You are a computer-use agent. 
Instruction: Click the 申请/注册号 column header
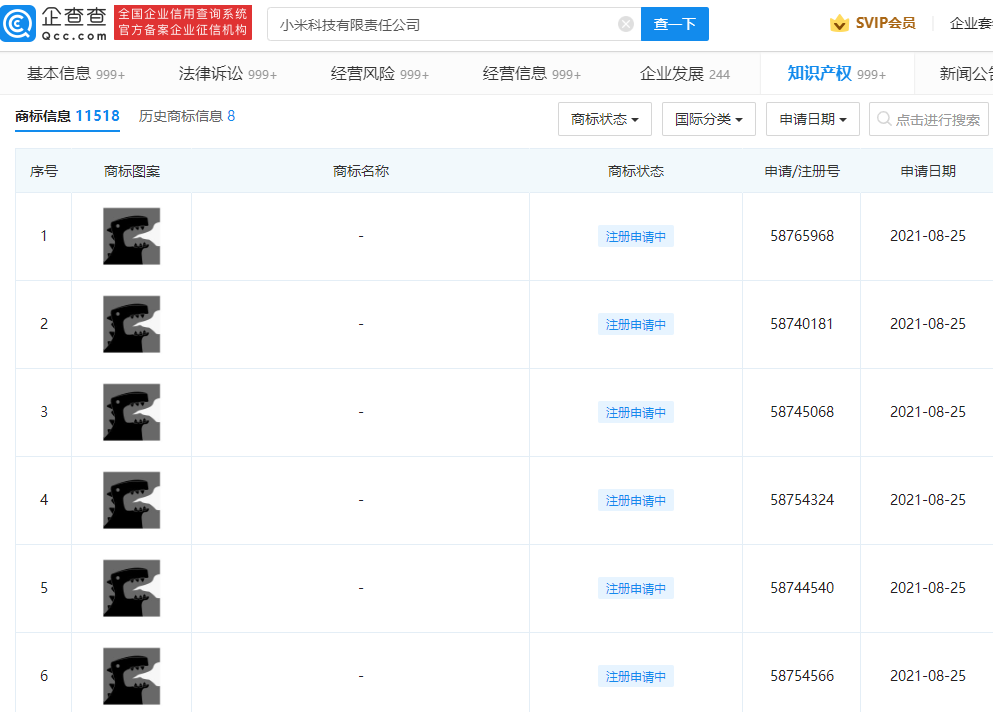[x=802, y=172]
